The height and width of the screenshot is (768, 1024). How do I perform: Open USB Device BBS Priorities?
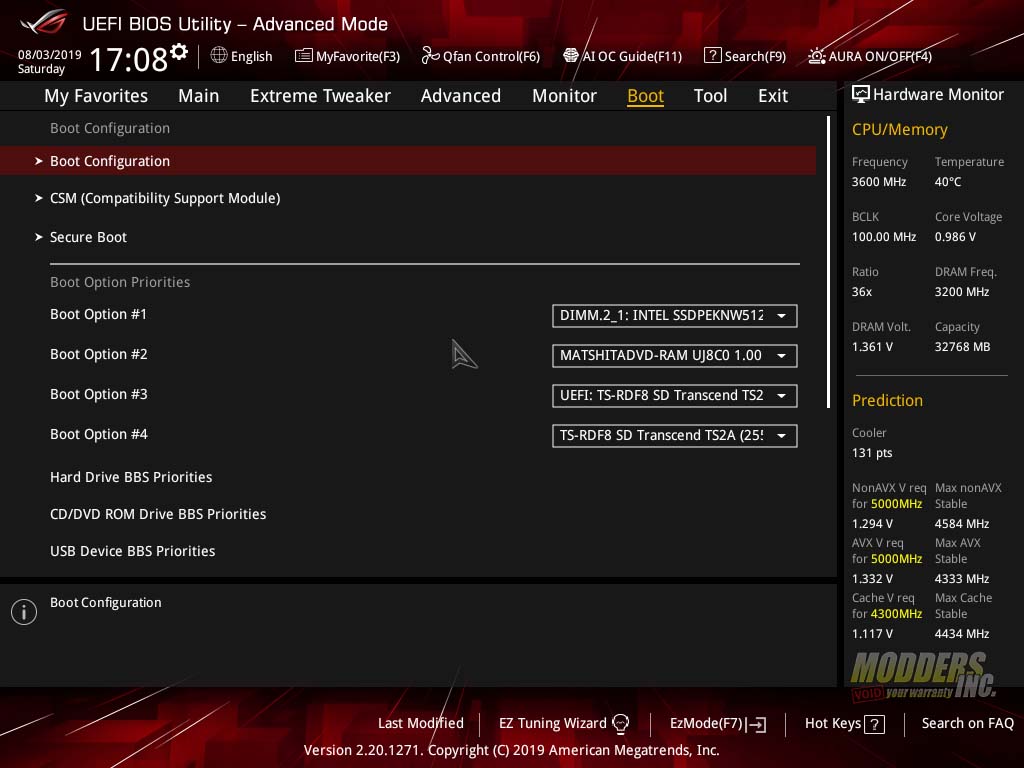pyautogui.click(x=133, y=551)
